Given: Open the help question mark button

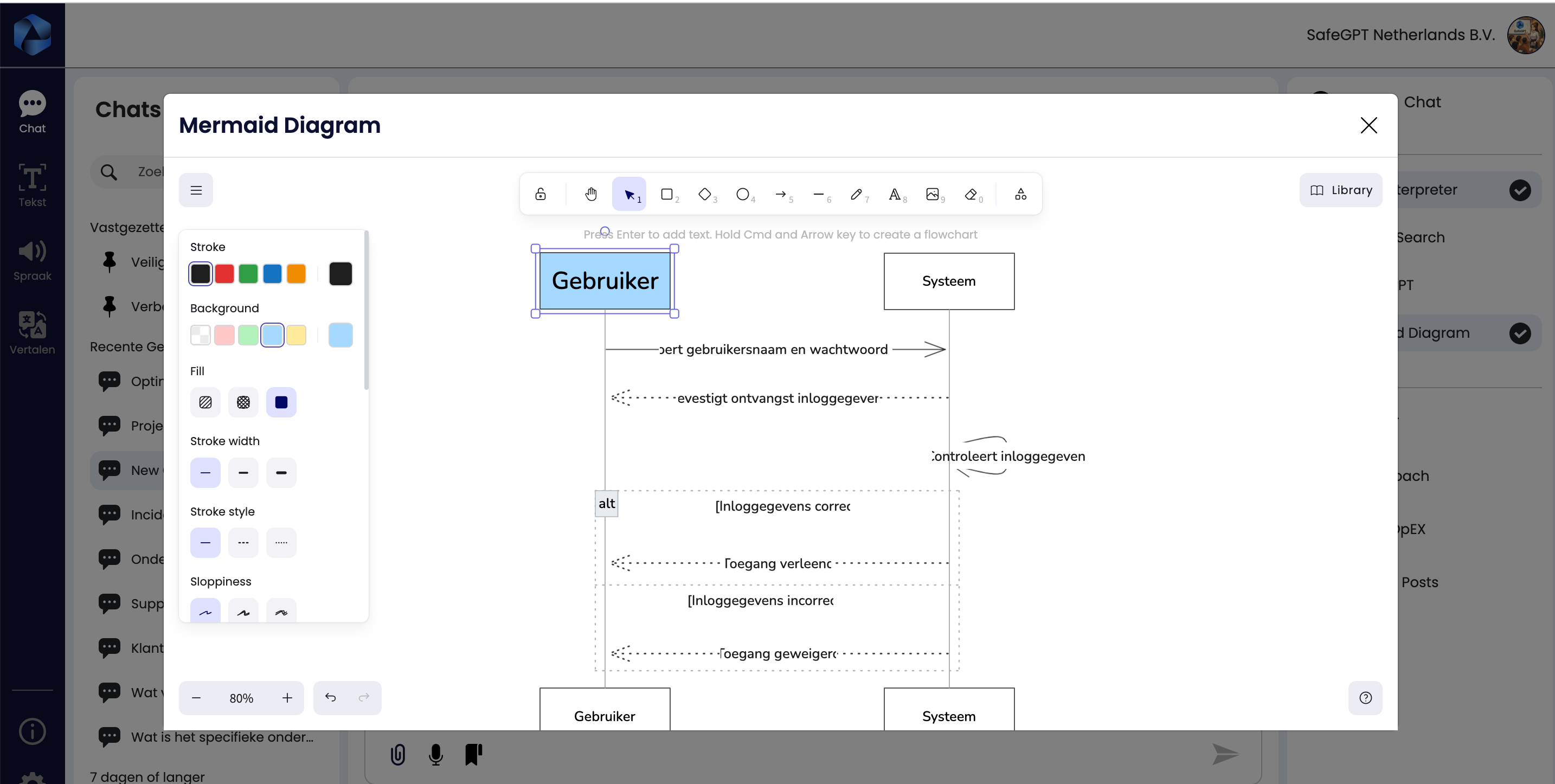Looking at the screenshot, I should pyautogui.click(x=1365, y=698).
